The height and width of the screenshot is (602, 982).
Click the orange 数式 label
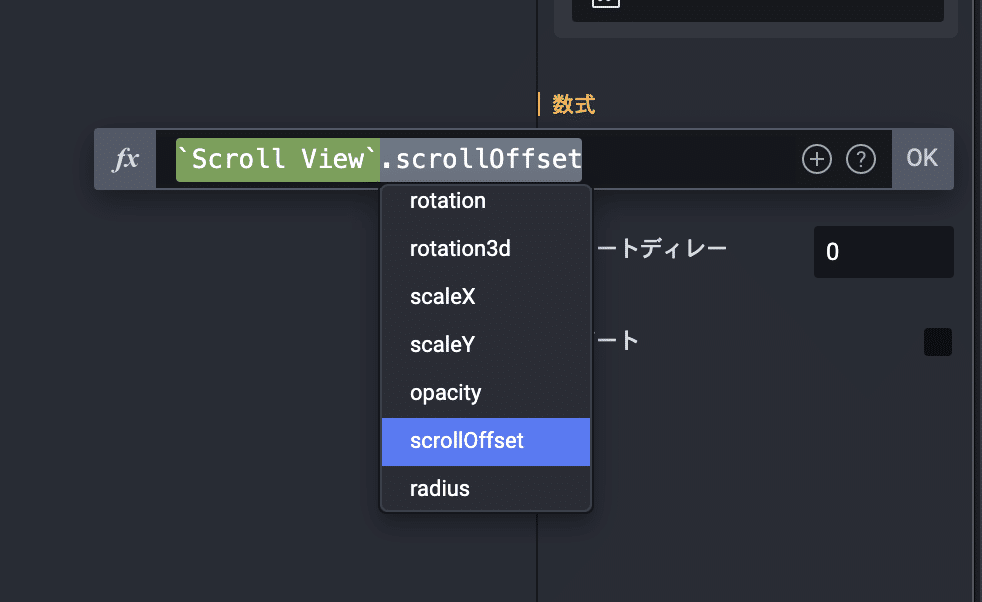[x=574, y=104]
